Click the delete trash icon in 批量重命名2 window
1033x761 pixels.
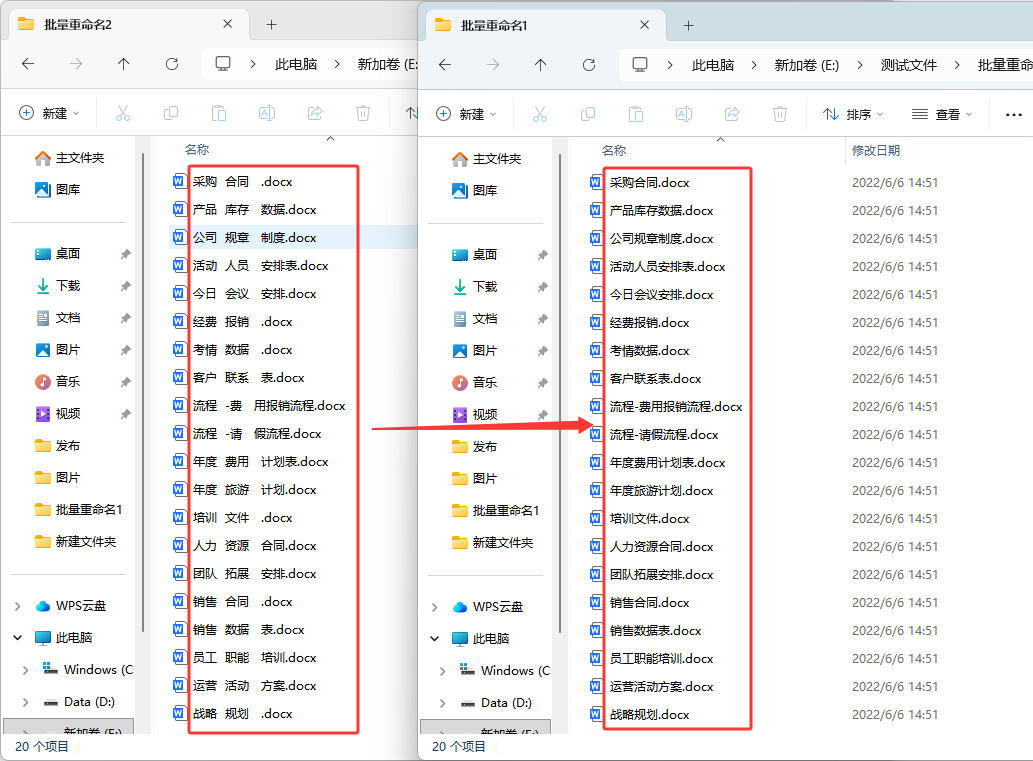coord(363,113)
